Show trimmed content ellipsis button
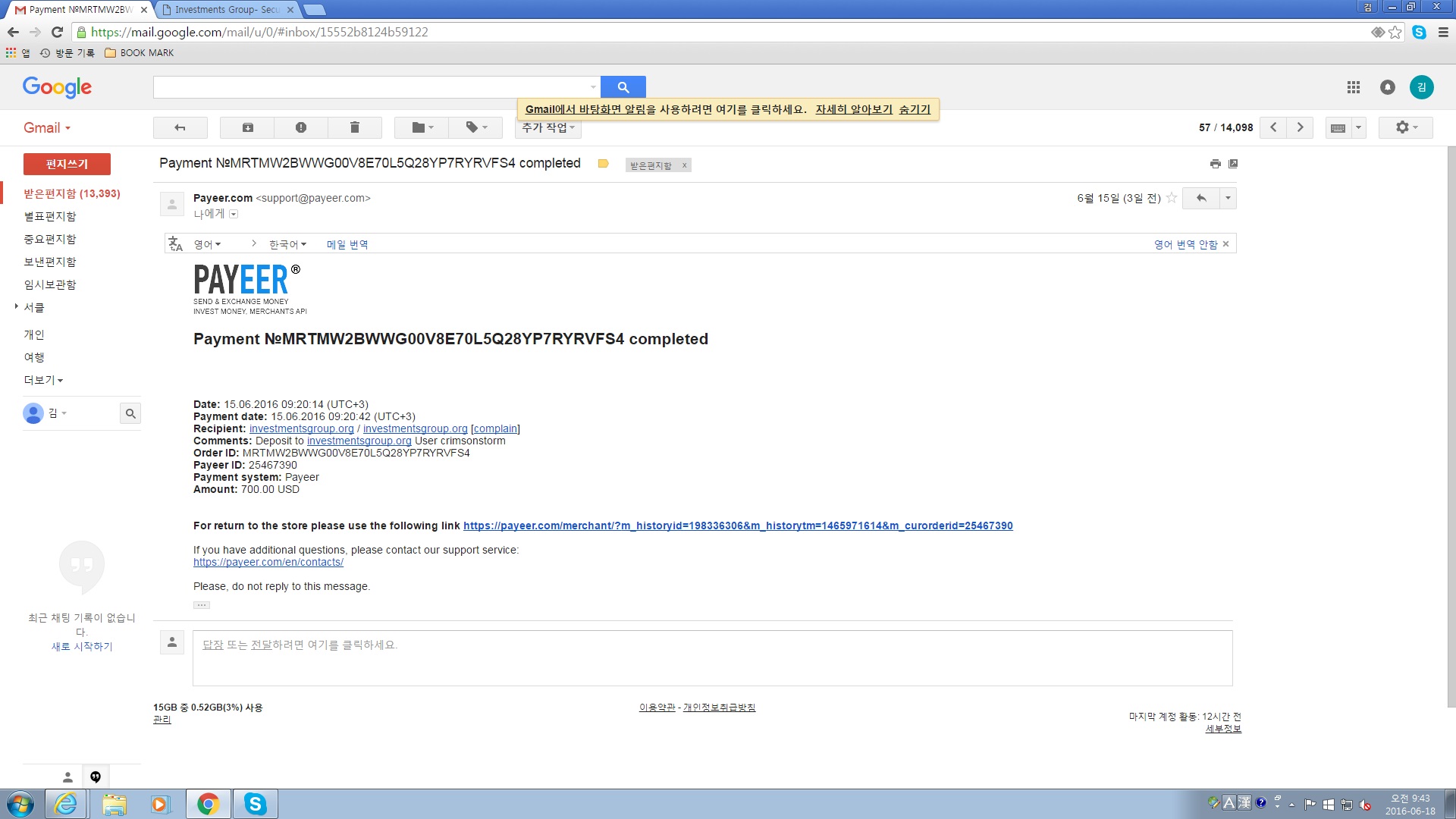This screenshot has width=1456, height=819. [202, 605]
